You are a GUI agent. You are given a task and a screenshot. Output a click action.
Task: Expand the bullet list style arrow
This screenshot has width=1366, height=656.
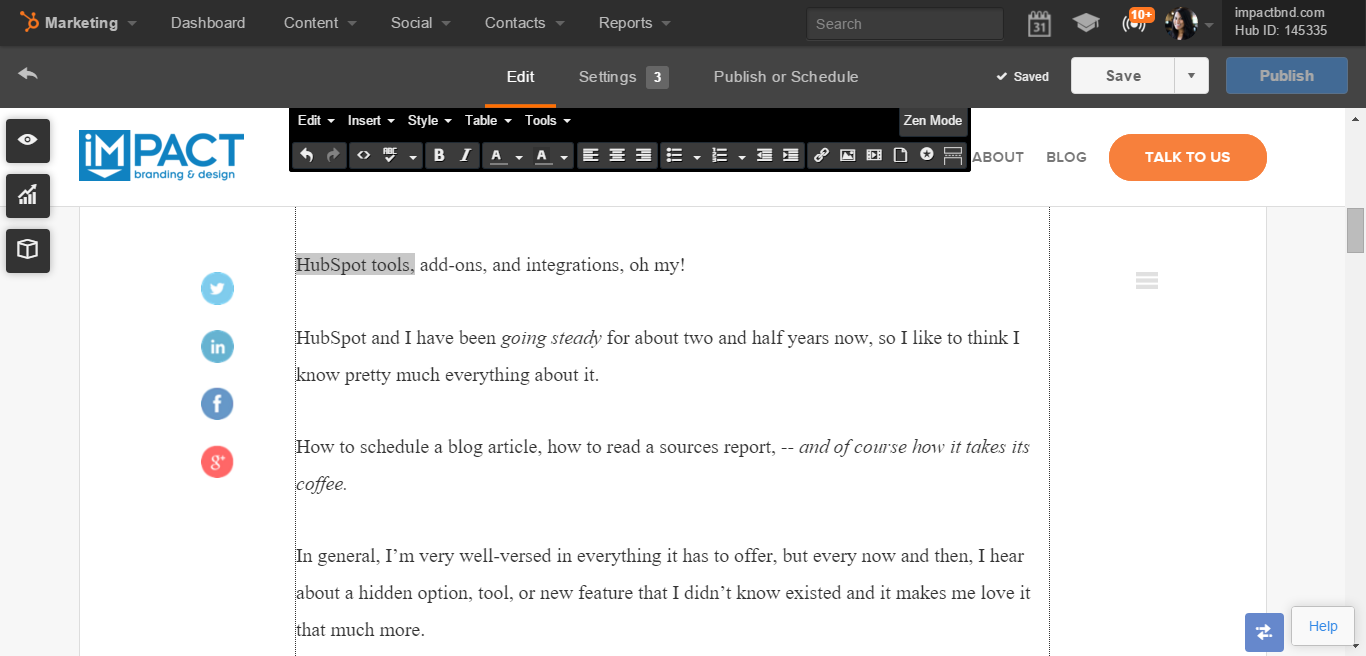coord(696,157)
